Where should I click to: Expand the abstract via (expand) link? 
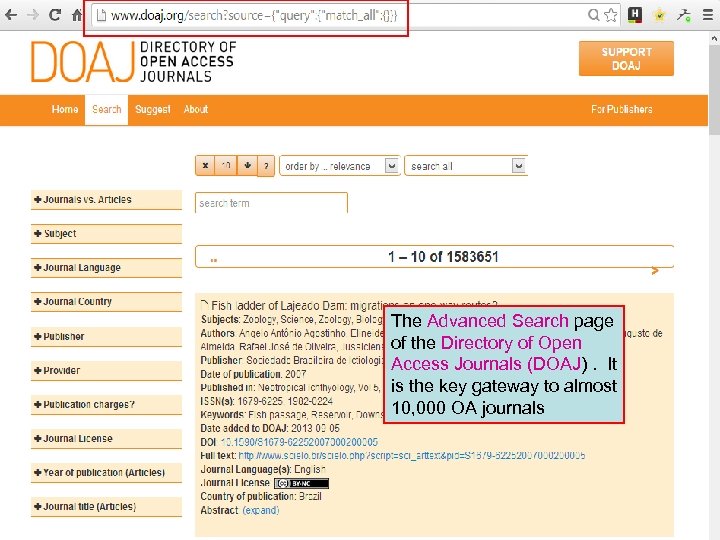coord(261,510)
